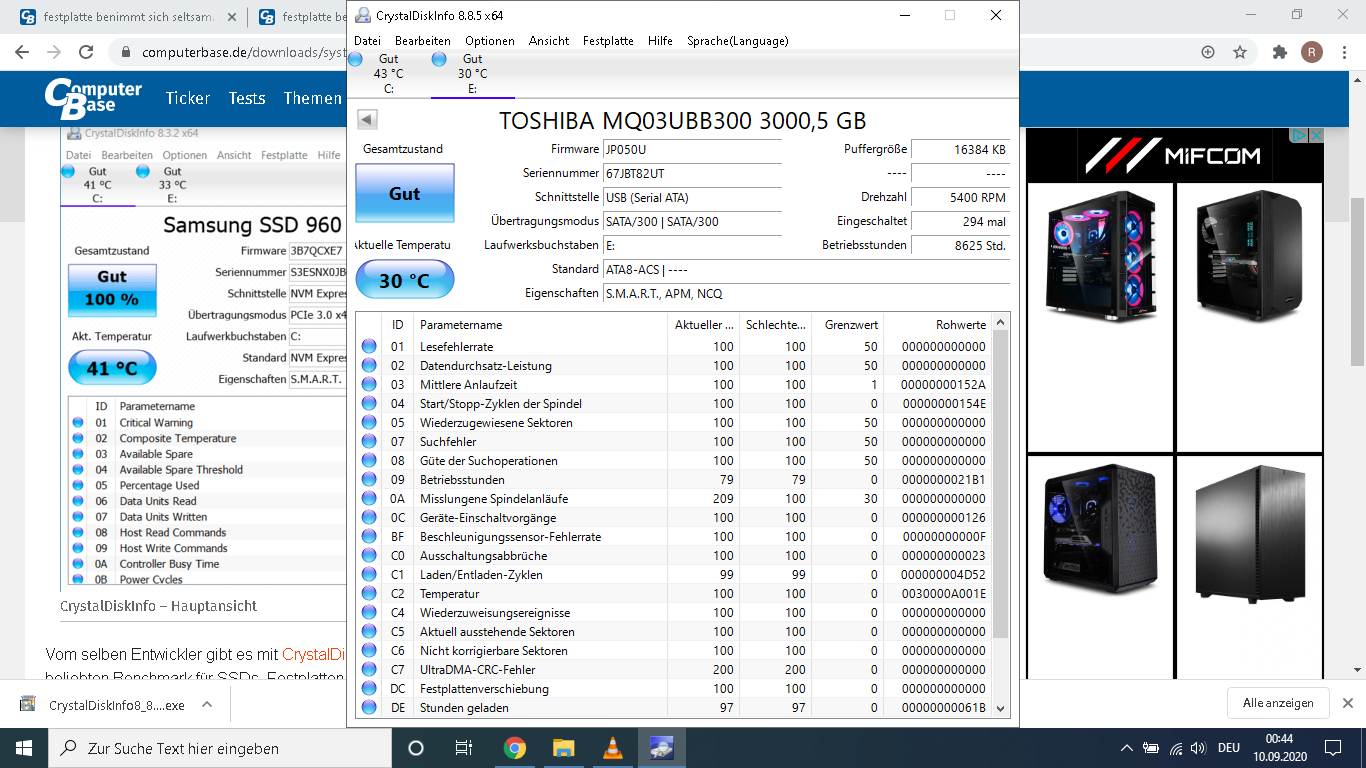Image resolution: width=1366 pixels, height=768 pixels.
Task: Open Chrome extensions puzzle icon
Action: point(1279,52)
